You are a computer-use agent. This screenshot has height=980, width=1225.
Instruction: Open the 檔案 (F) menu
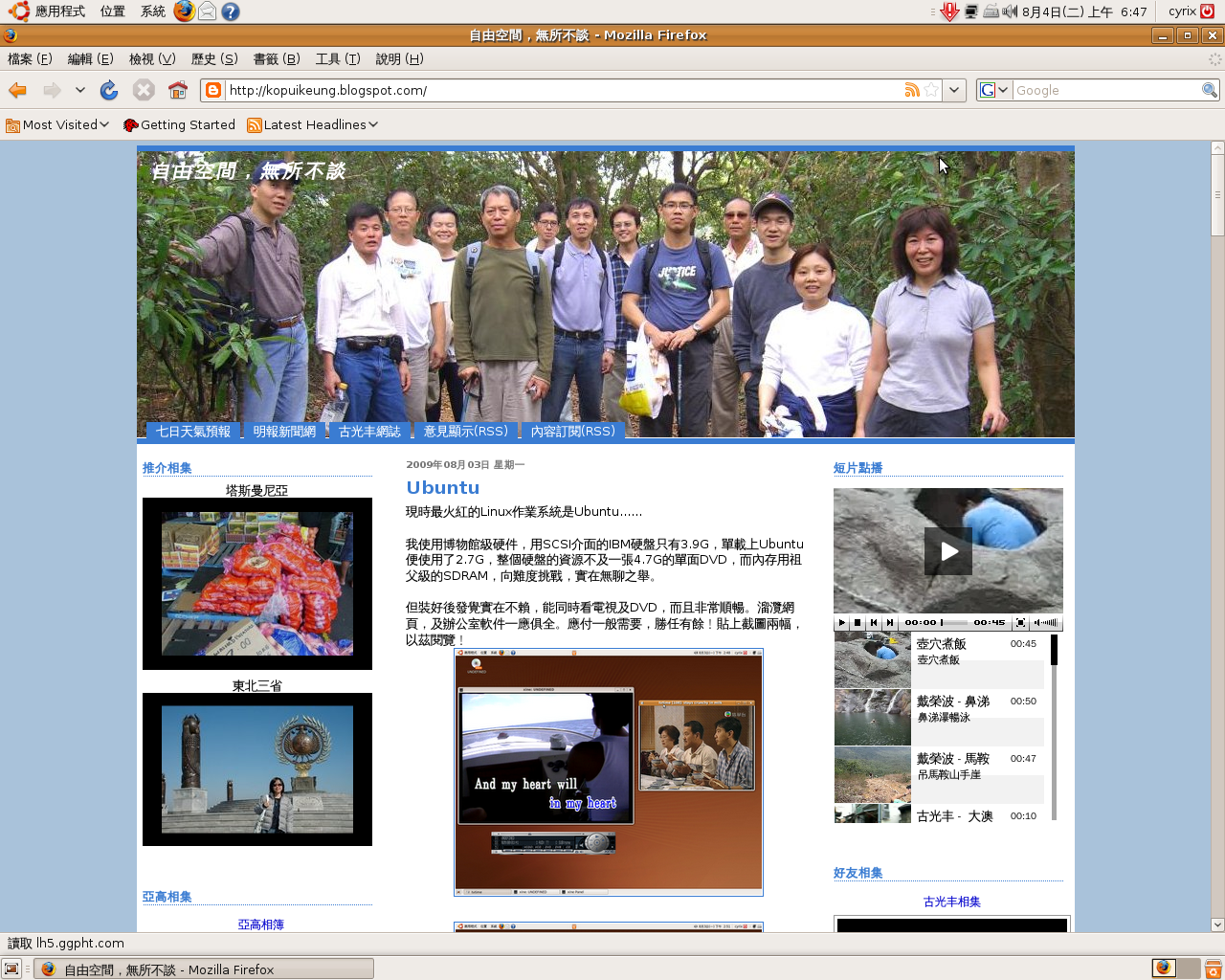30,58
